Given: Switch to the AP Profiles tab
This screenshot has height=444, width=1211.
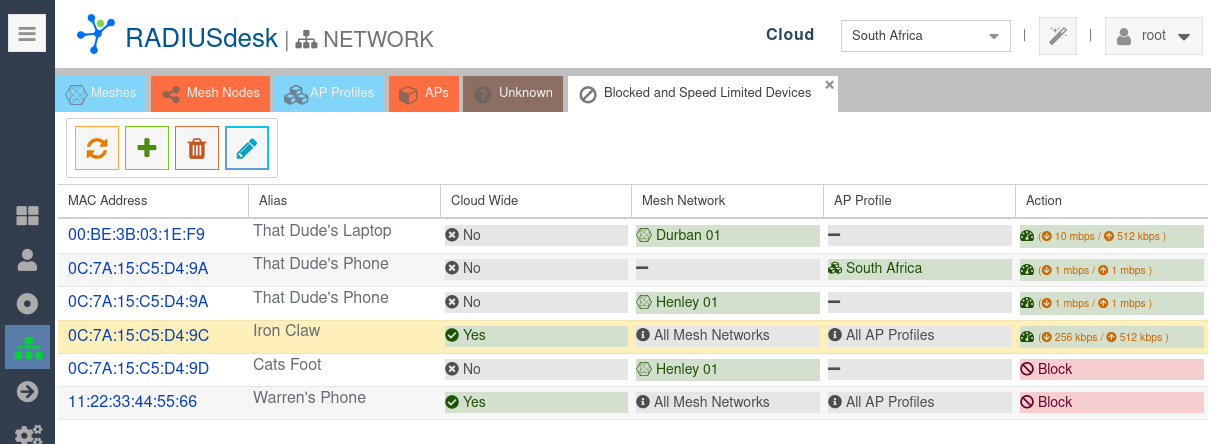Looking at the screenshot, I should tap(329, 93).
